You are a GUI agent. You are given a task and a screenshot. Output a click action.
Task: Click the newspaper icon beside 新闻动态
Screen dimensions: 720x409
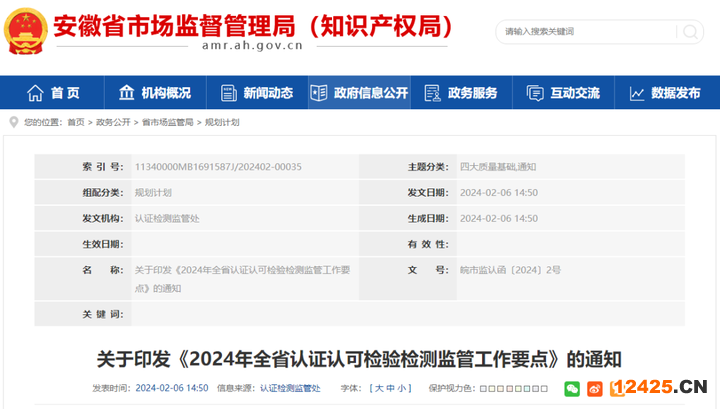[226, 93]
